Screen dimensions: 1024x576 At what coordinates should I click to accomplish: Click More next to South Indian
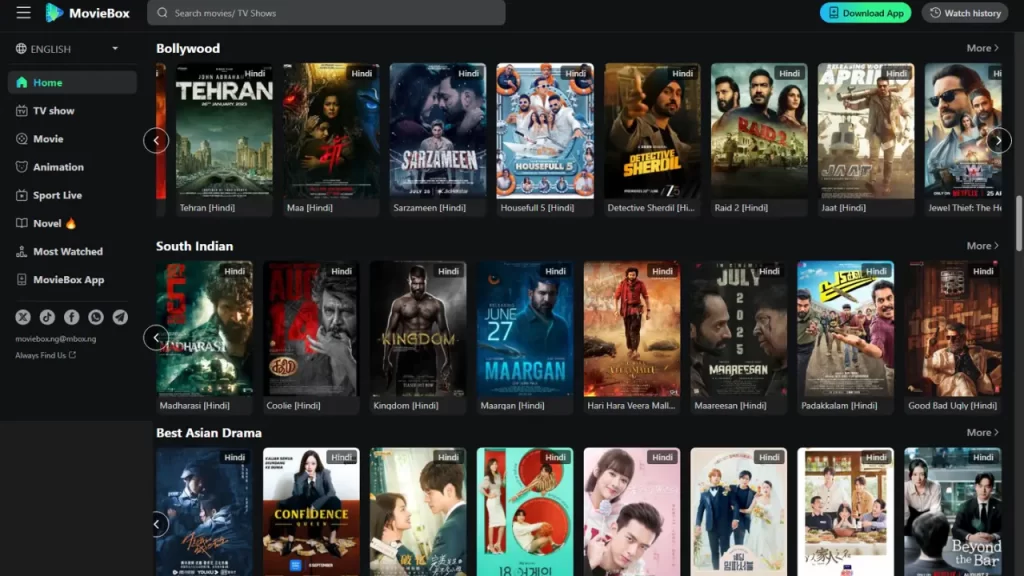point(982,246)
